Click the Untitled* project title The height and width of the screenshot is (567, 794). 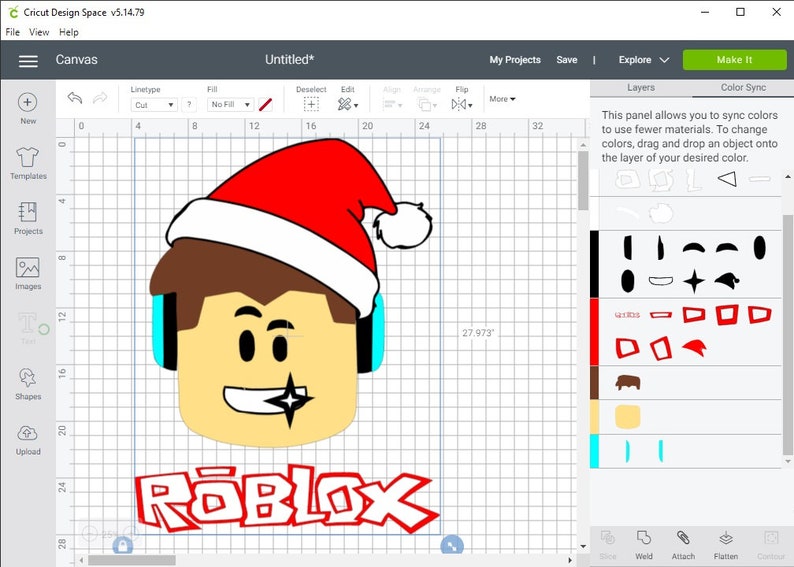(x=290, y=59)
